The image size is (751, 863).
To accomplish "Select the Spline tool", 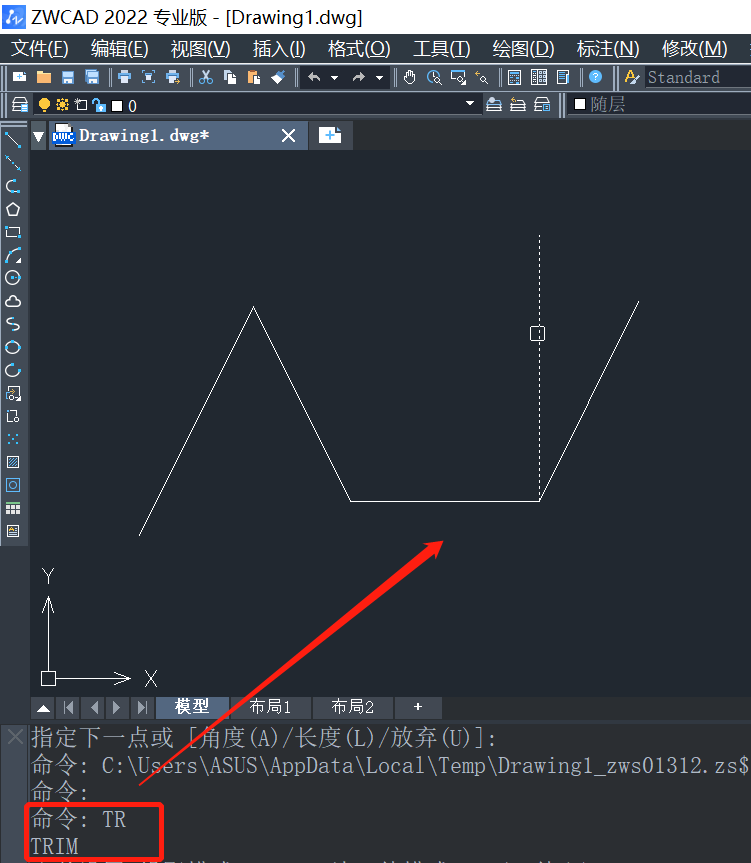I will point(13,324).
